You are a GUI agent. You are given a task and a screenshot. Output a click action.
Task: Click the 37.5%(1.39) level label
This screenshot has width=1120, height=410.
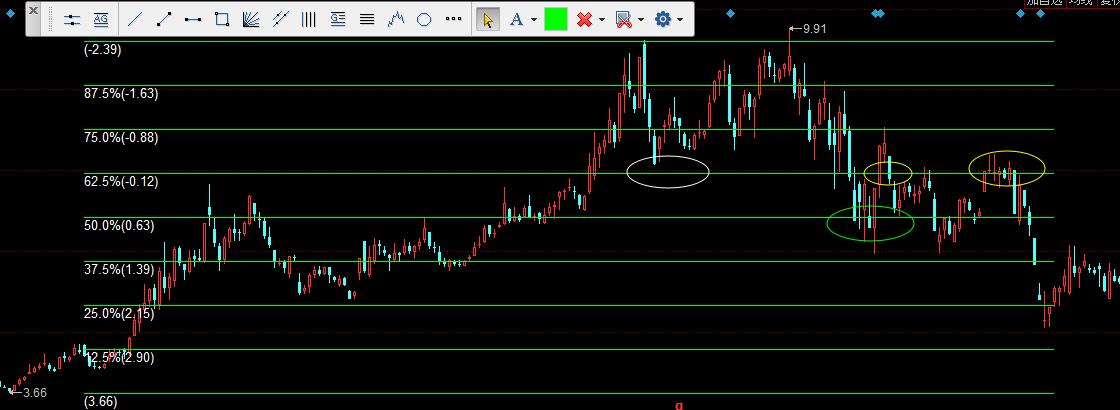tap(119, 270)
